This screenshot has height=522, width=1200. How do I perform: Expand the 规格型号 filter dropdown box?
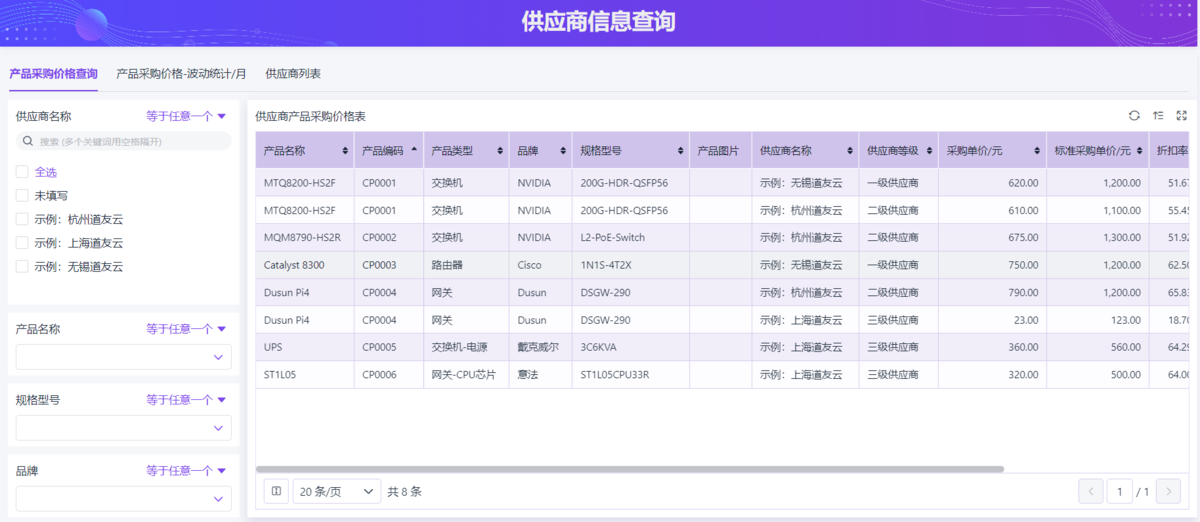click(x=123, y=428)
